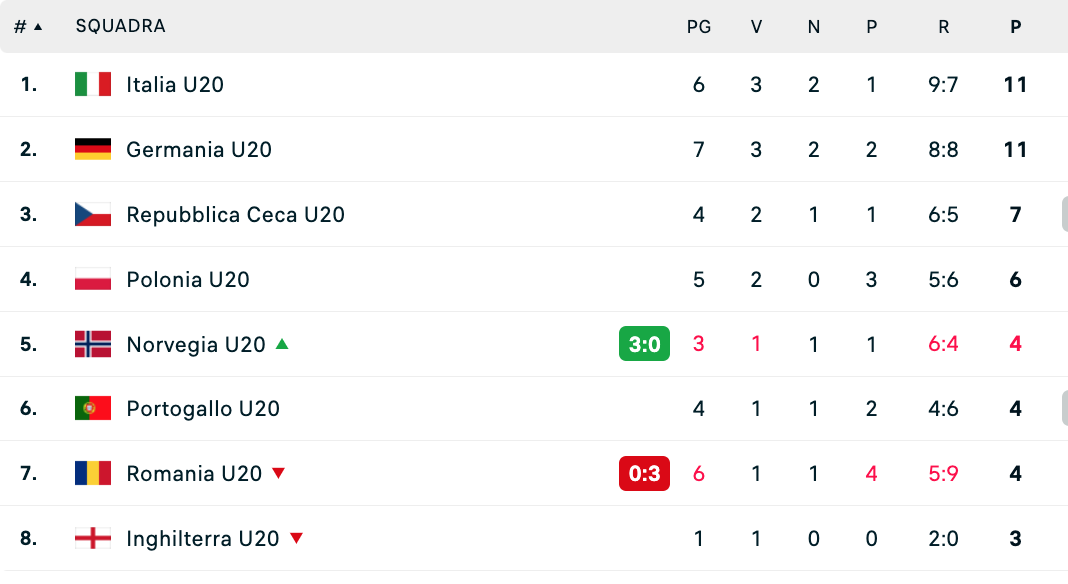Click the red 0:3 live score badge
This screenshot has height=584, width=1068.
tap(644, 474)
